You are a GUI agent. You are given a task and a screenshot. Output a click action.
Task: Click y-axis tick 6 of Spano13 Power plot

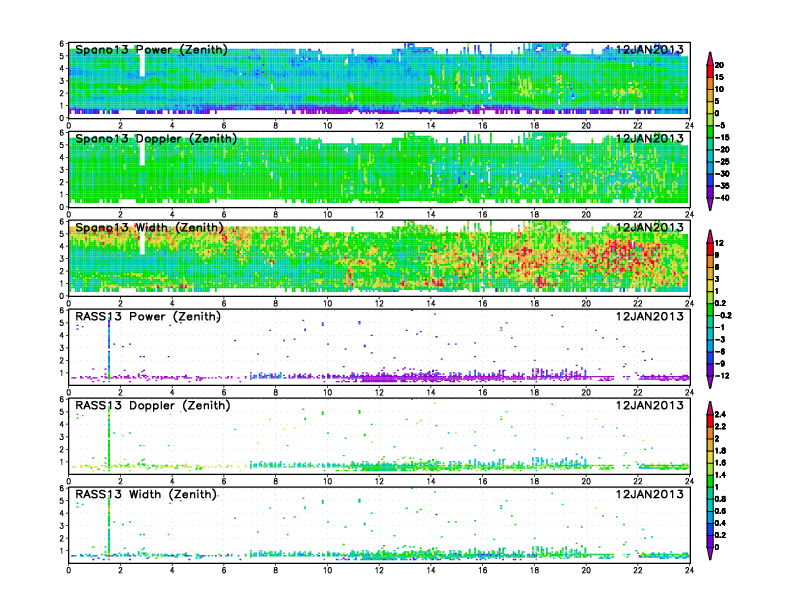pyautogui.click(x=62, y=44)
